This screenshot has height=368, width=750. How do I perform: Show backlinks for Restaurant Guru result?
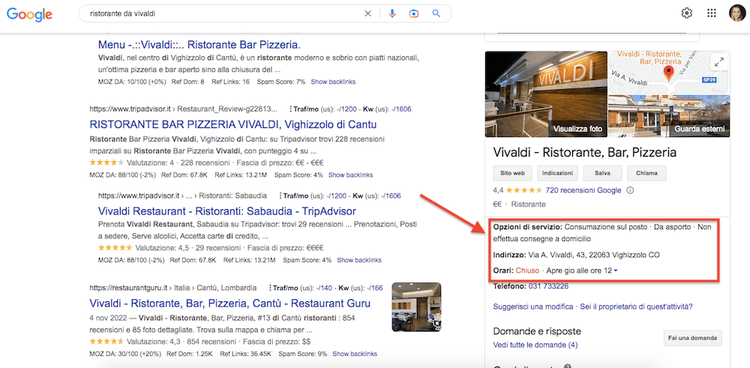[x=354, y=354]
